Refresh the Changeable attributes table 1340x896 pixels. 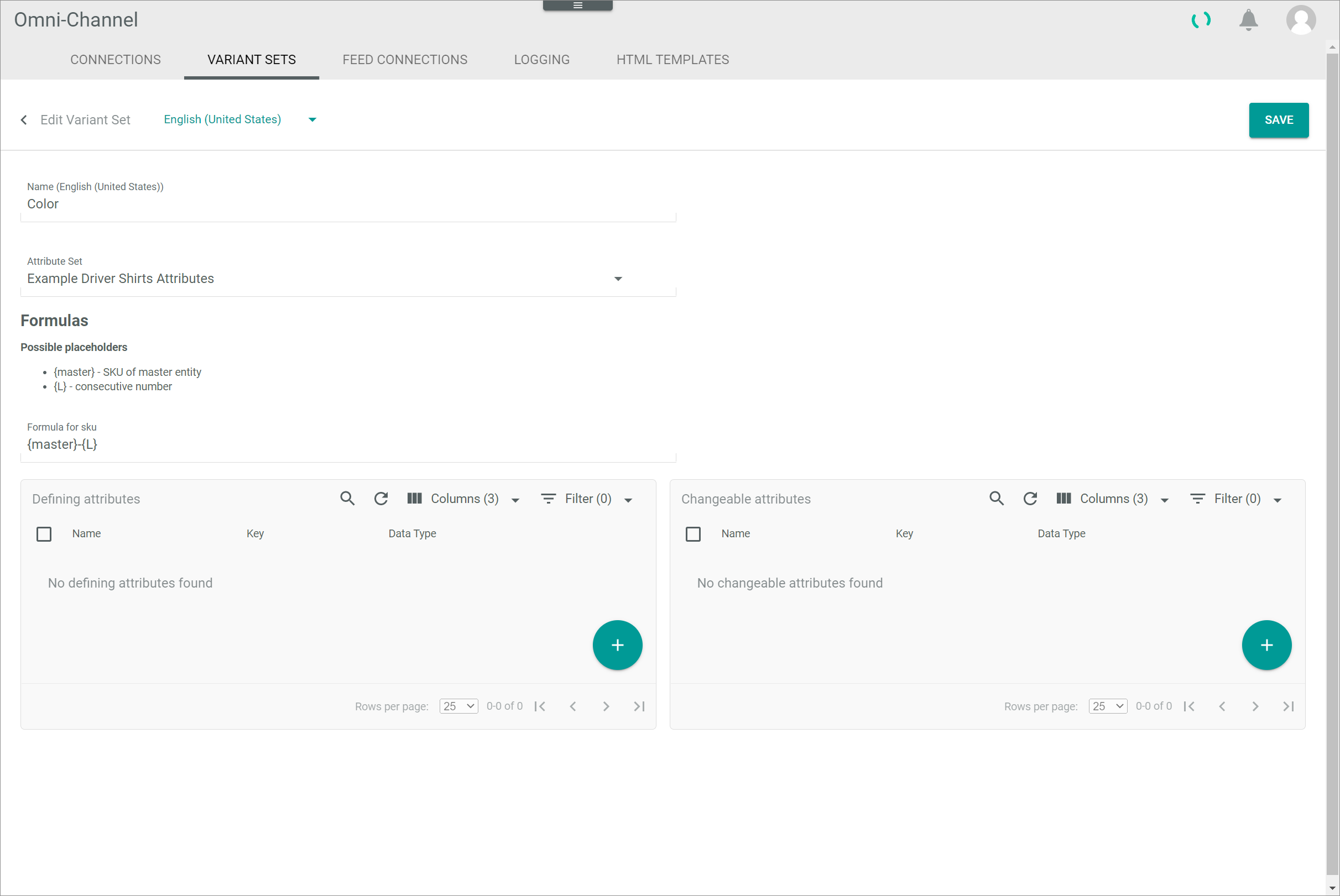coord(1031,499)
